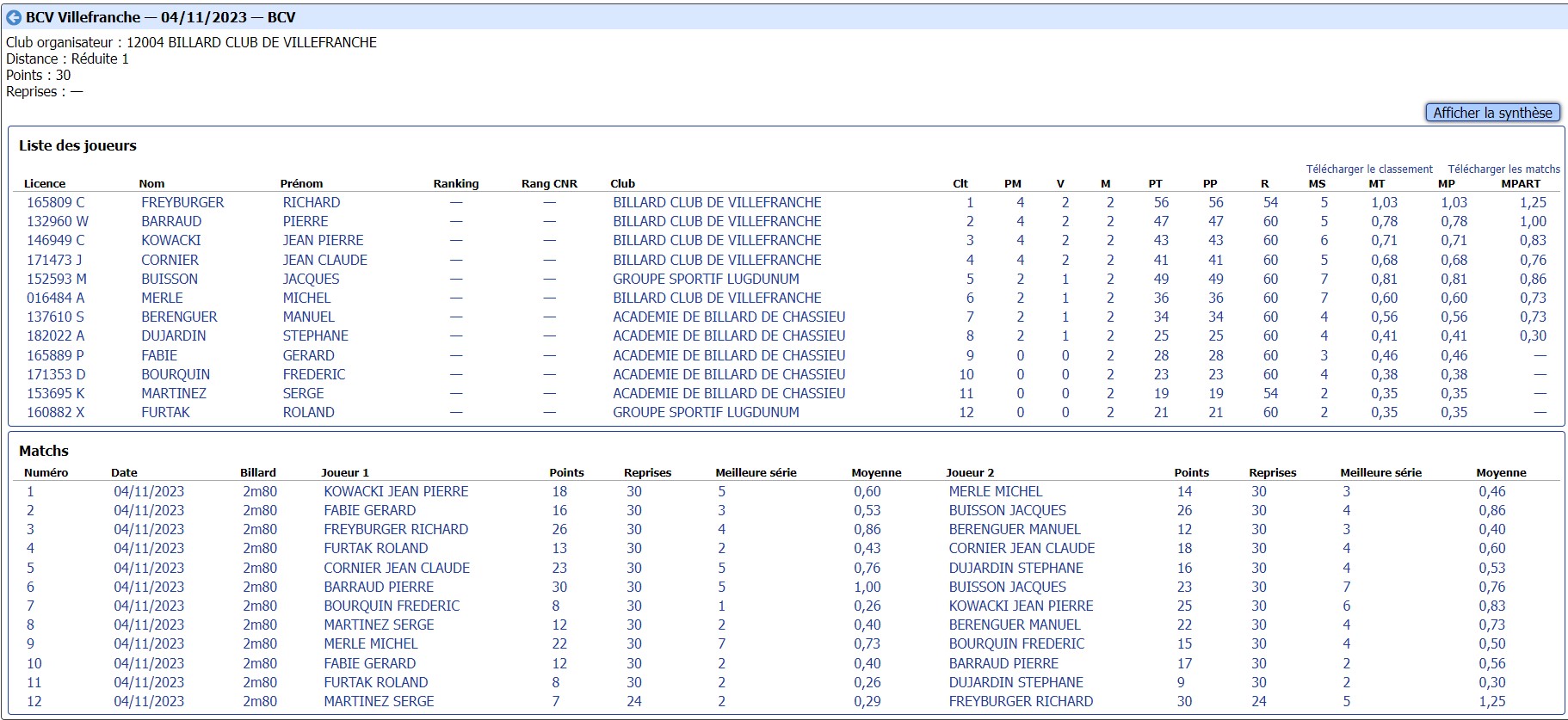Click MARTINEZ in the Nom column
The height and width of the screenshot is (720, 1568).
174,393
